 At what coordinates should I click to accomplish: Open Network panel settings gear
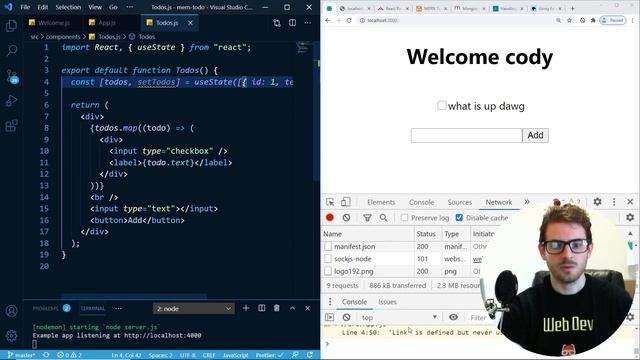(630, 218)
